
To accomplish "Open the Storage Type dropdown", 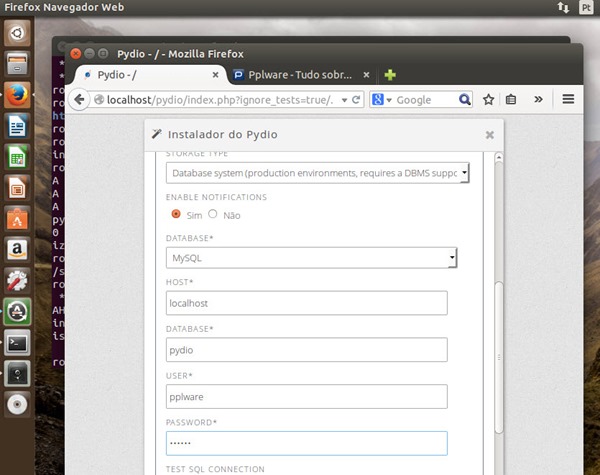I will [318, 173].
